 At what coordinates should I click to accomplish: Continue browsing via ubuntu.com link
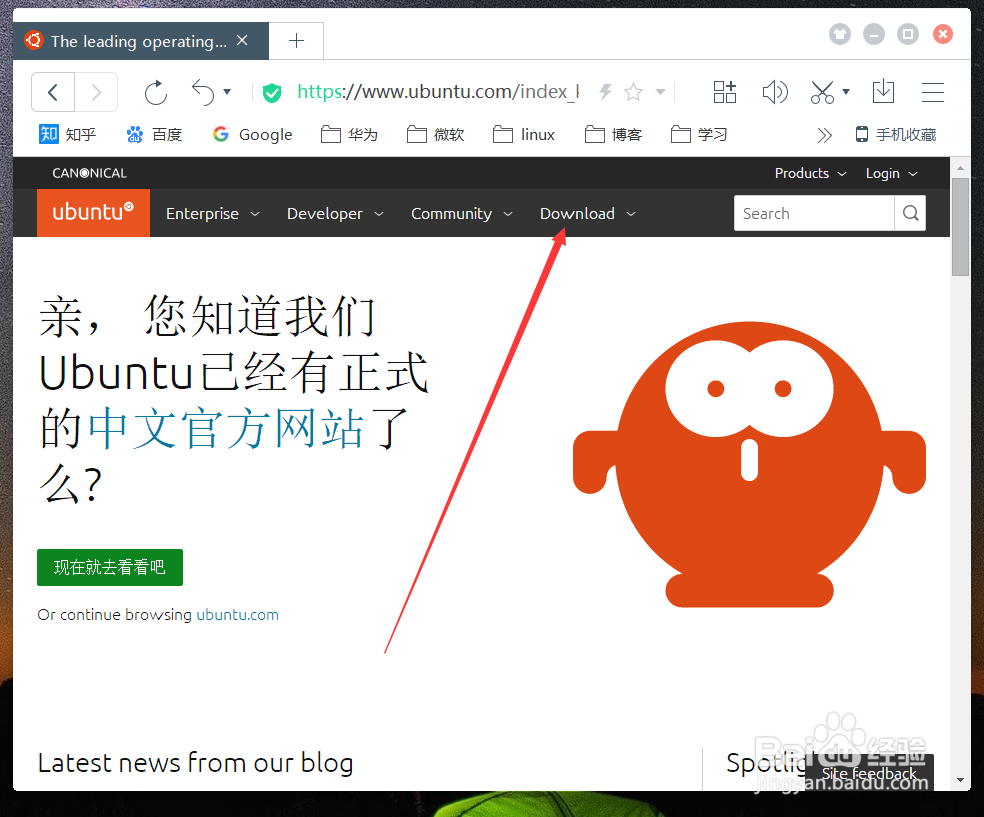[x=237, y=614]
